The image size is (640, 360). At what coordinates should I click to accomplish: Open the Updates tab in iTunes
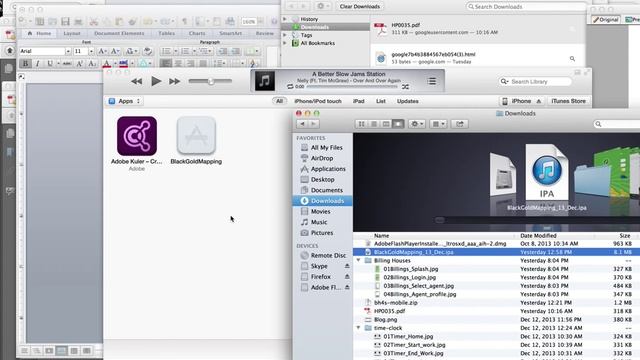tap(407, 101)
